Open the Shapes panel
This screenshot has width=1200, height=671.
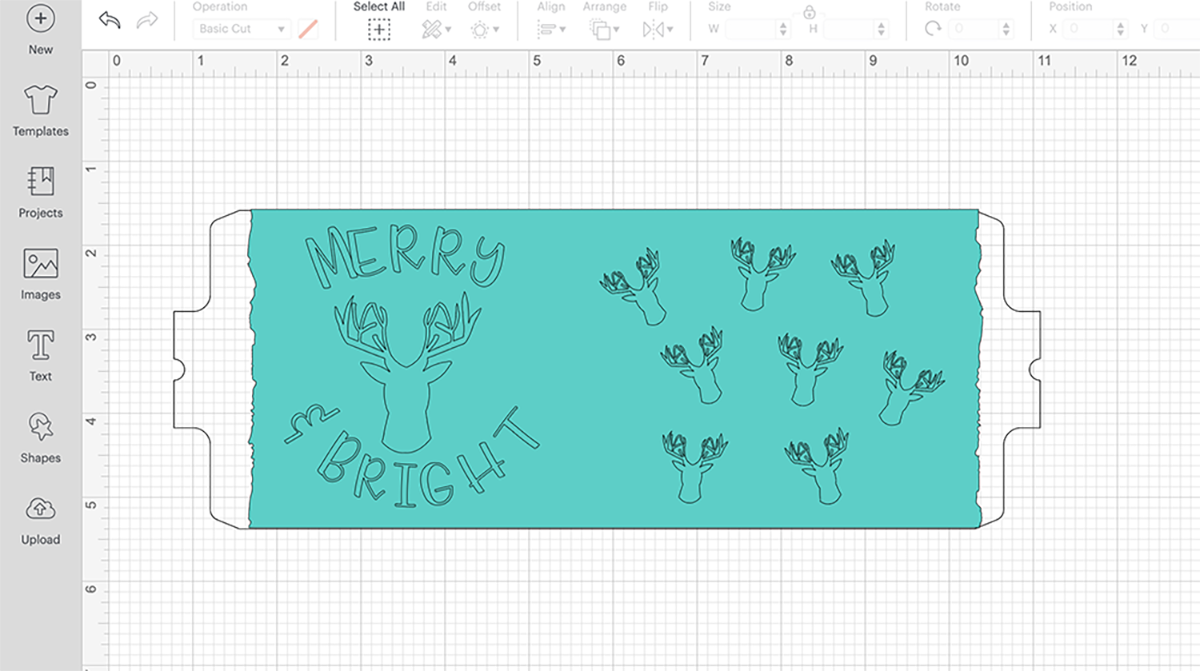pos(40,438)
